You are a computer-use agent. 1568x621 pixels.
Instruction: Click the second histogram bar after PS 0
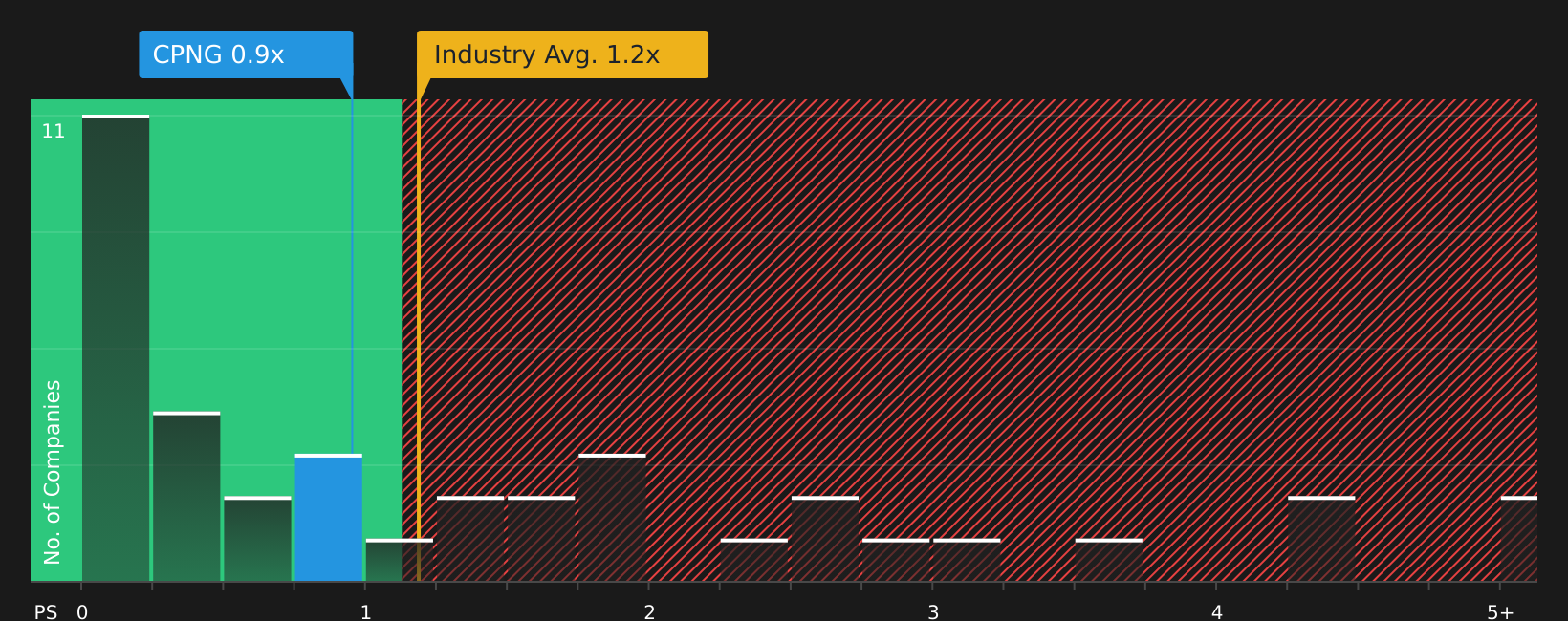click(x=186, y=497)
